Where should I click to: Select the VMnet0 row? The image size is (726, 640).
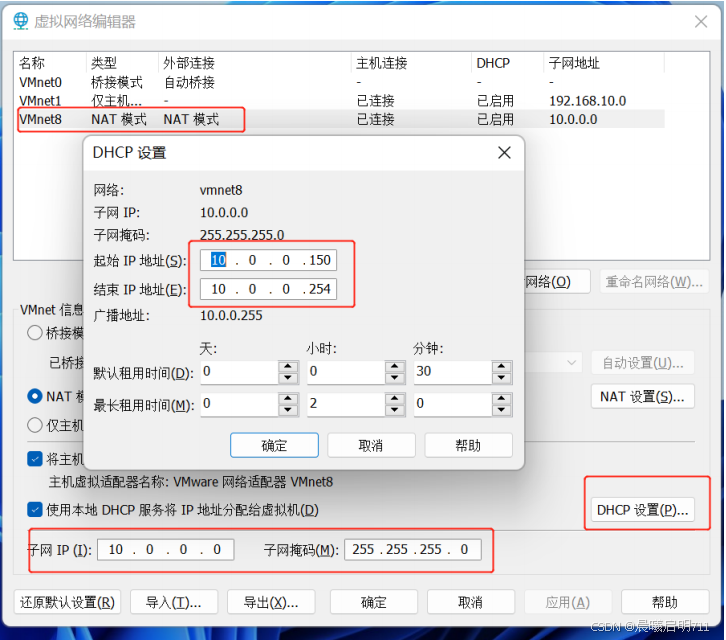340,82
